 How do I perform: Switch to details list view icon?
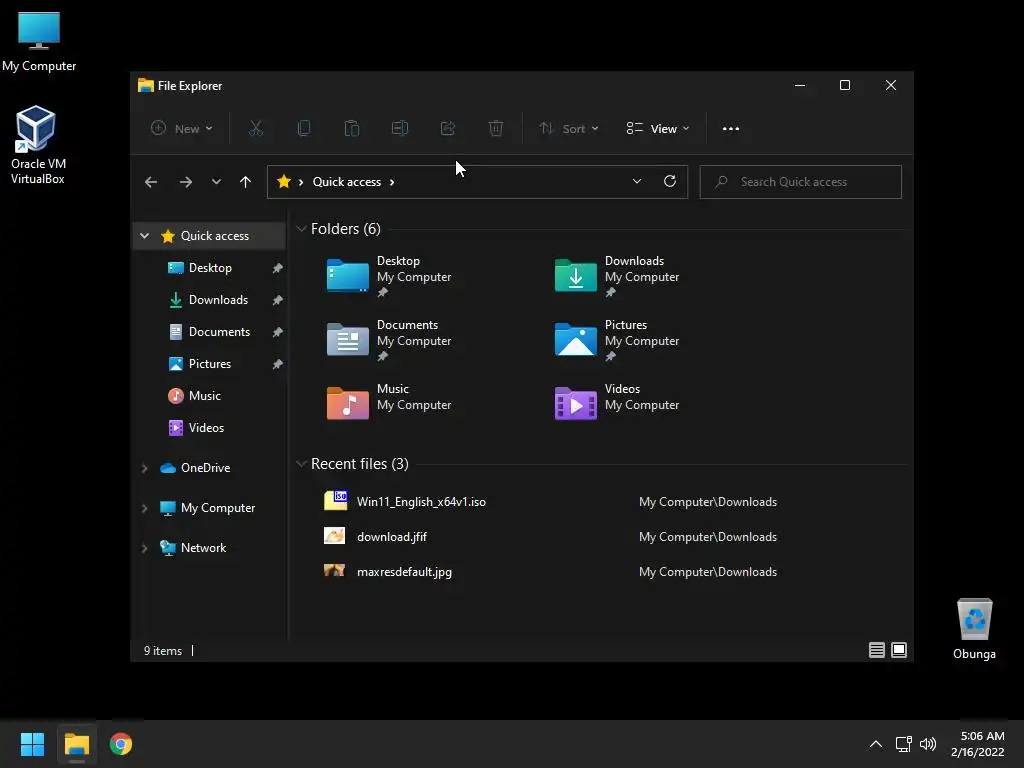pyautogui.click(x=876, y=650)
